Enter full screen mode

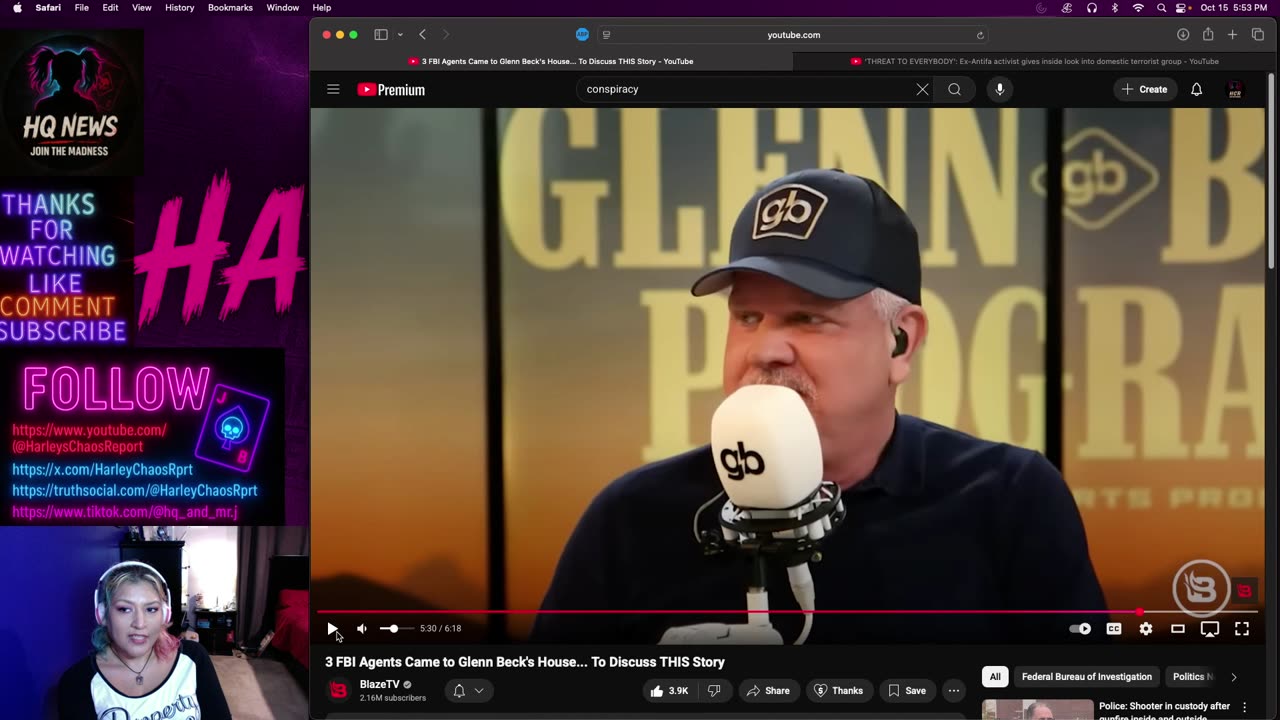(1242, 628)
